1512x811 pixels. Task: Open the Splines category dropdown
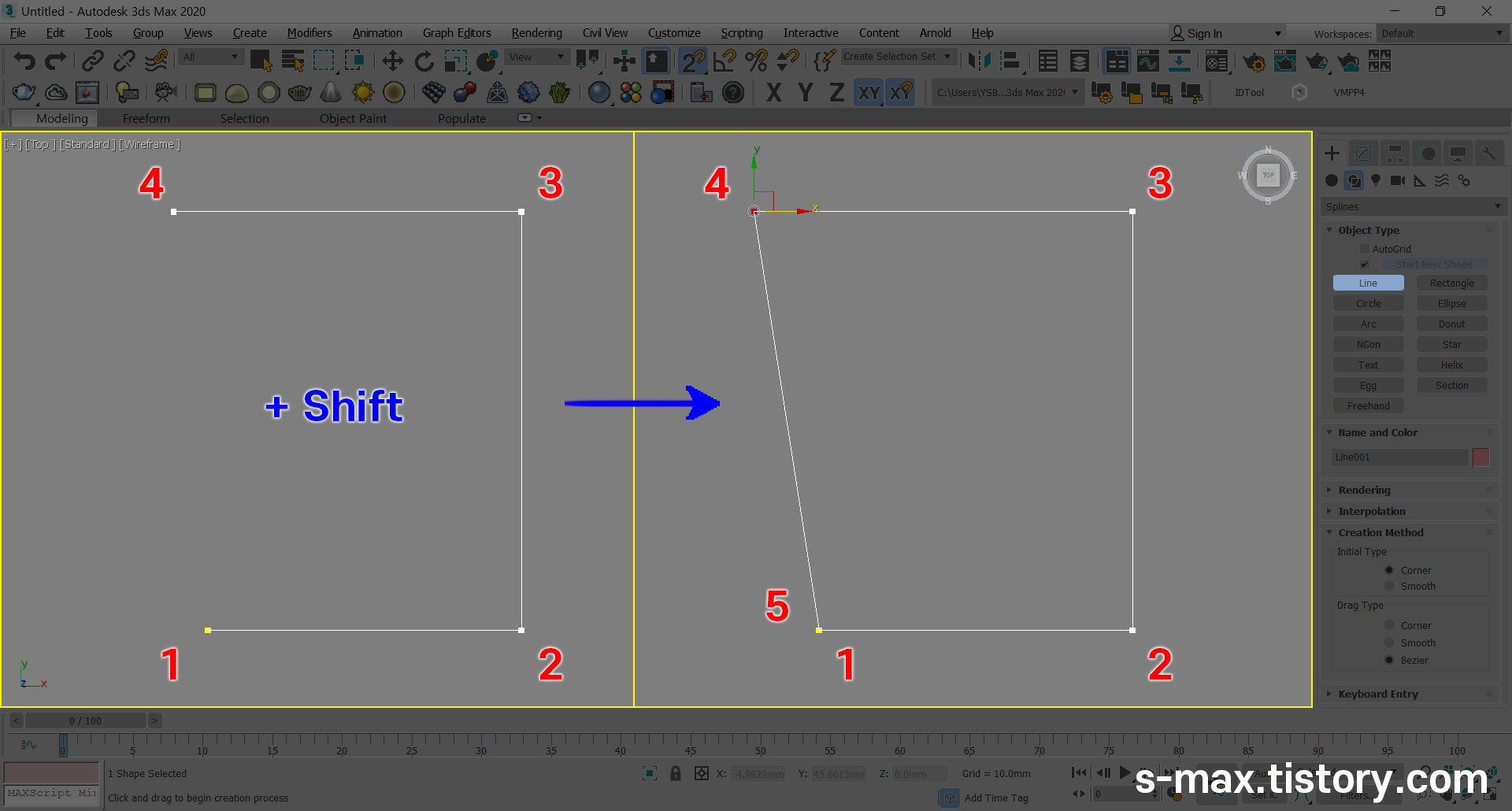(x=1413, y=206)
